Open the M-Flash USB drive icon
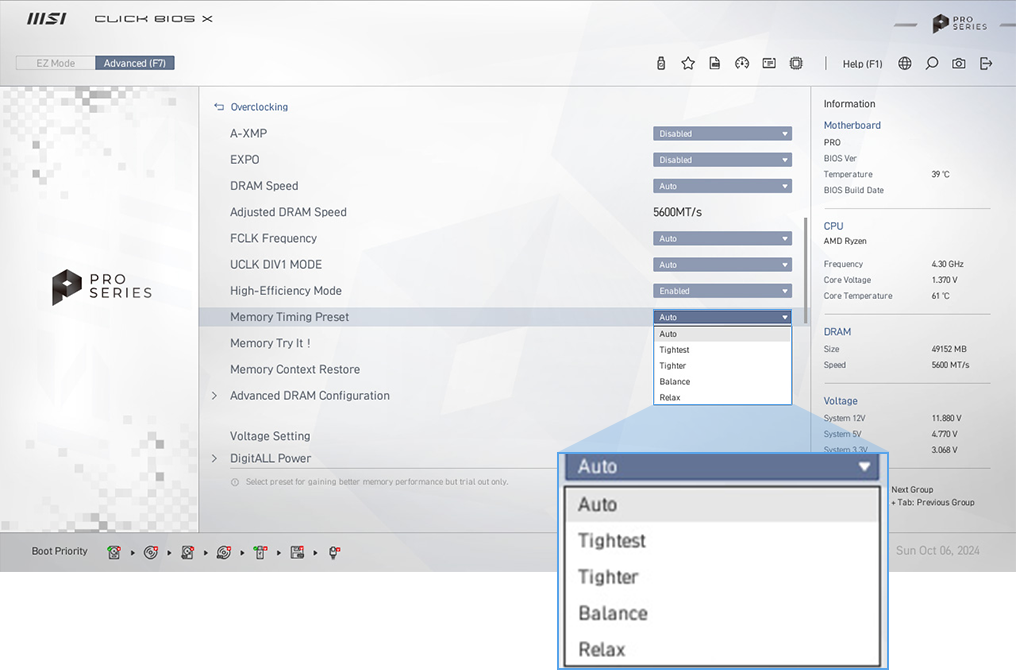 (x=661, y=63)
